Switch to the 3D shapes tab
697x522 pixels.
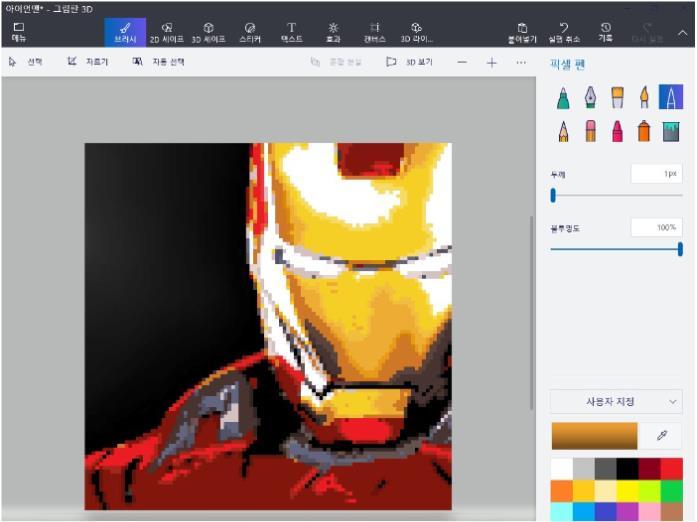point(208,32)
